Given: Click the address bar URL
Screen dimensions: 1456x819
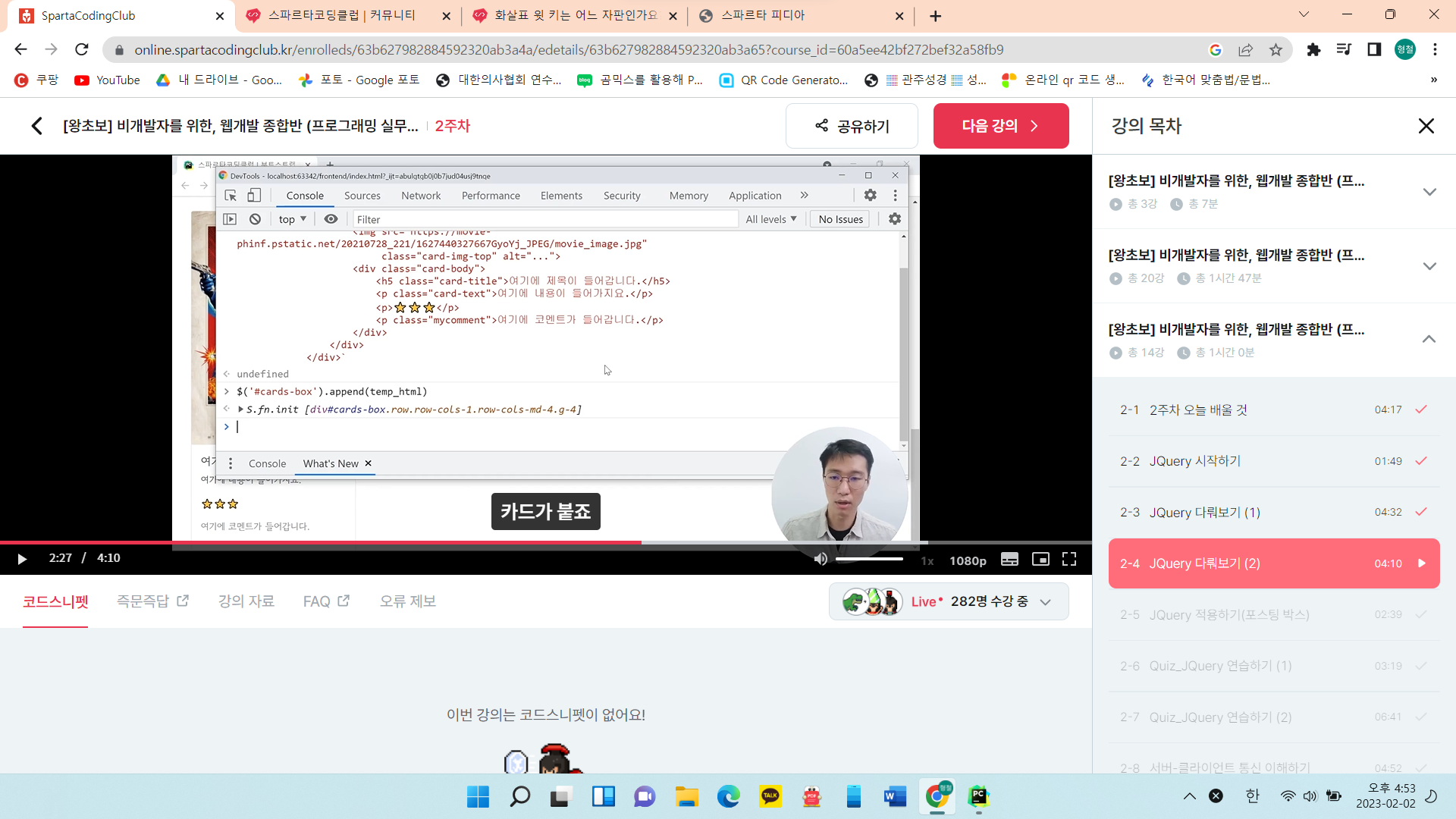Looking at the screenshot, I should [x=569, y=50].
